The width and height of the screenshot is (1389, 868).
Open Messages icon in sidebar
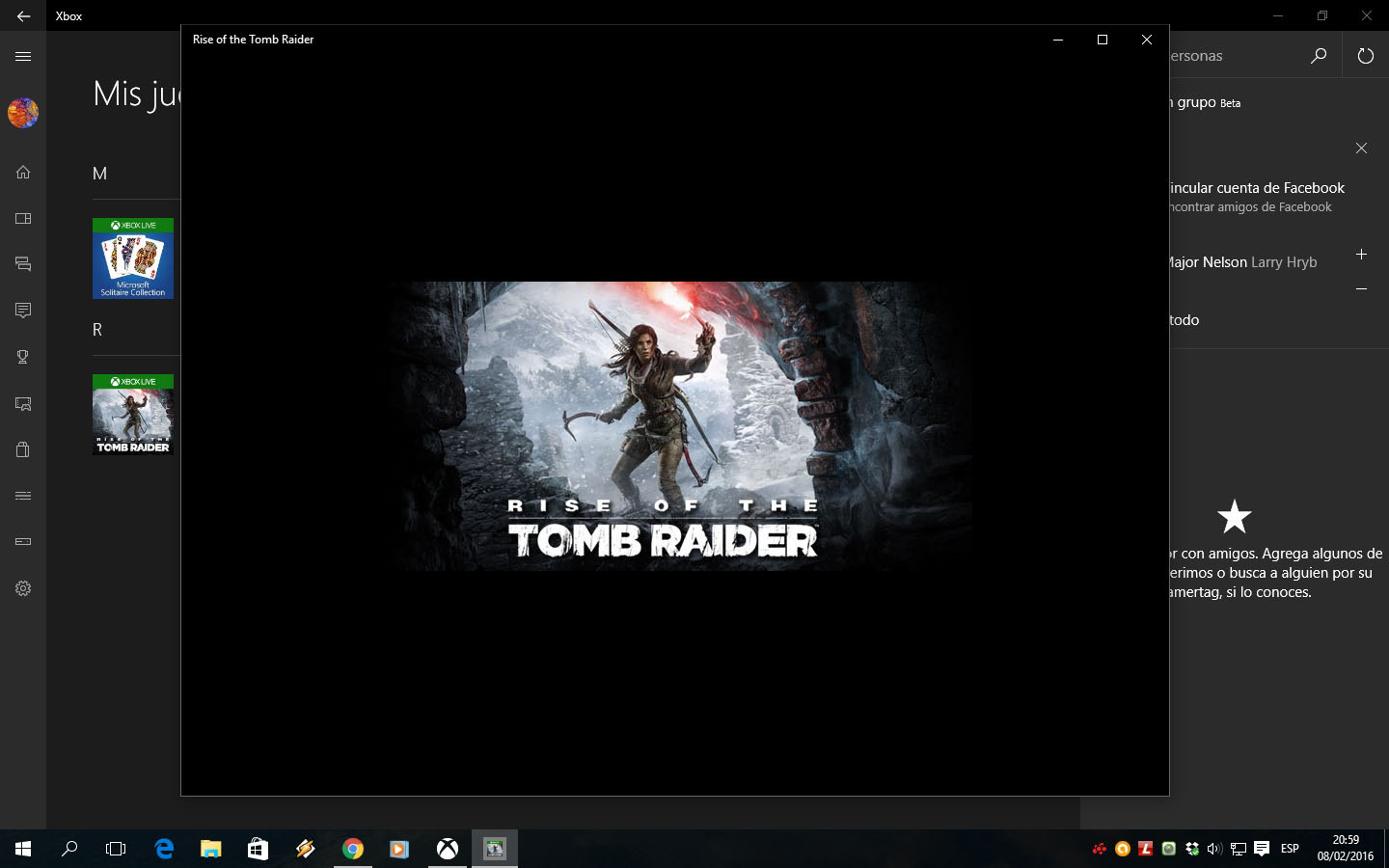pyautogui.click(x=23, y=311)
